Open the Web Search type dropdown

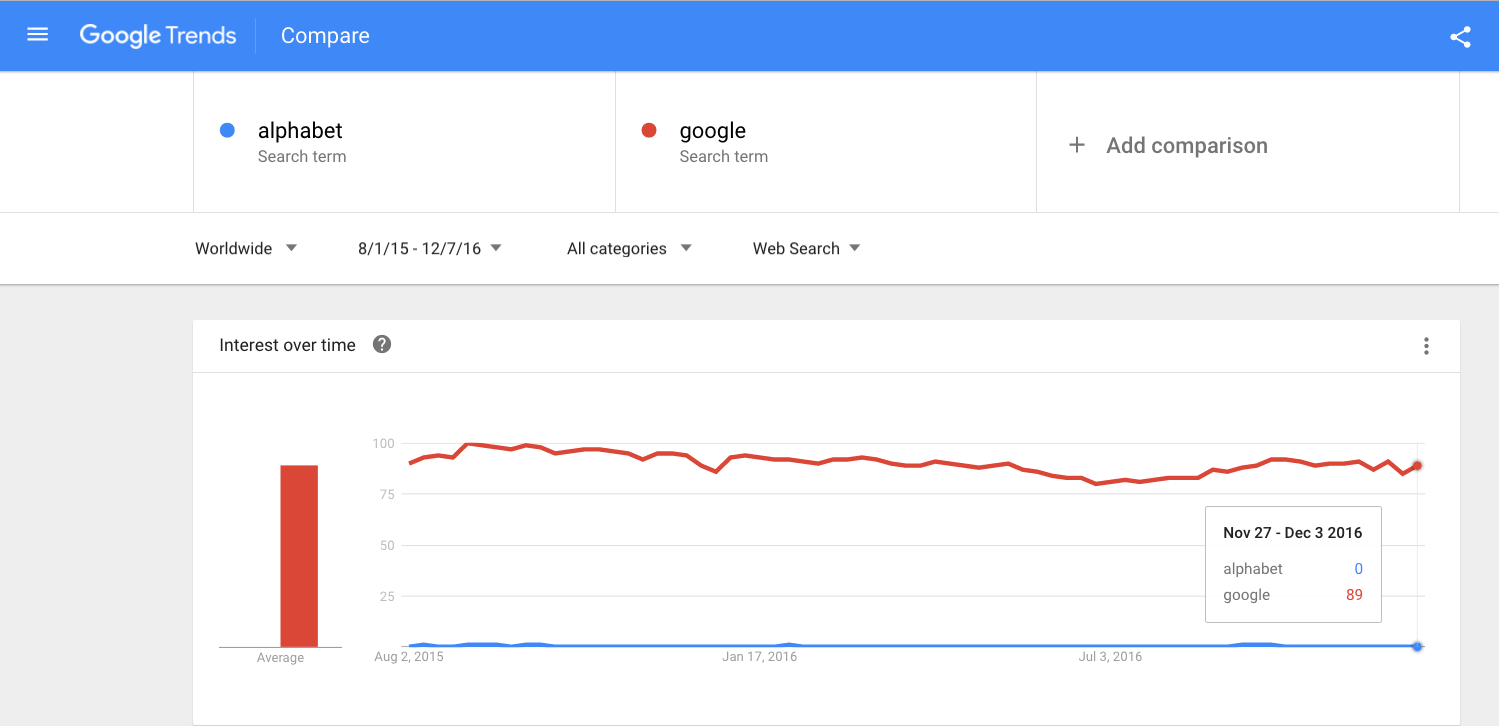pyautogui.click(x=807, y=248)
